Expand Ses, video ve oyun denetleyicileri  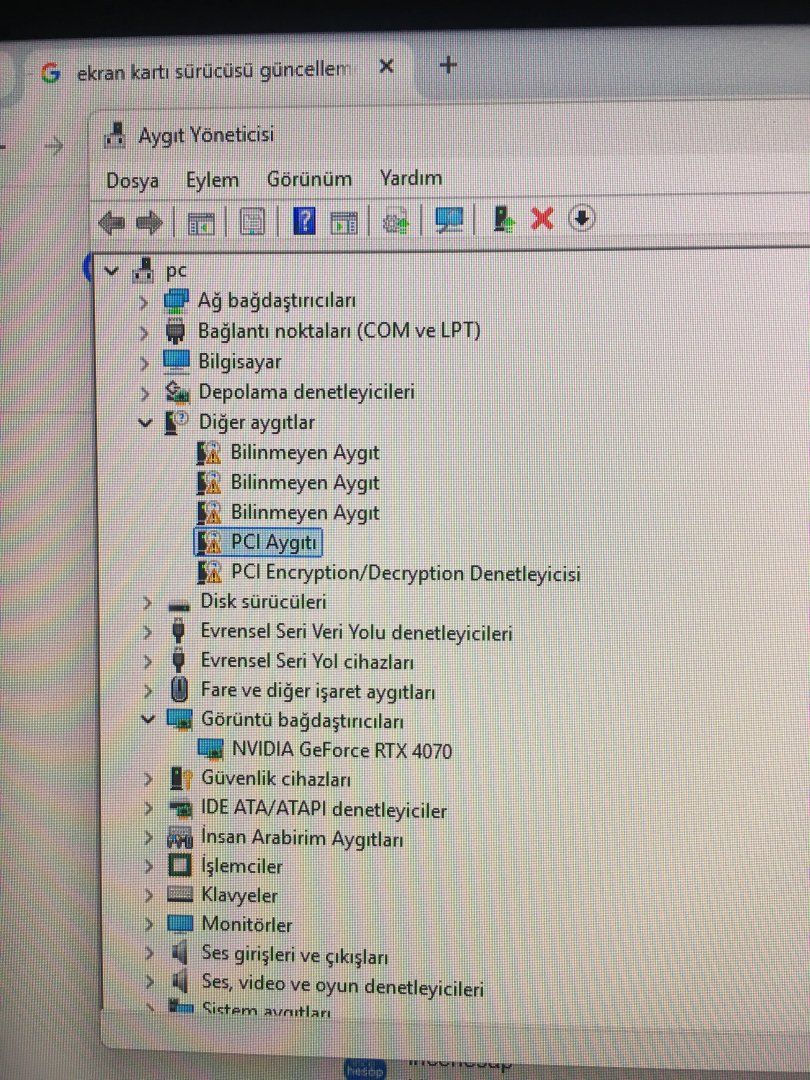(148, 983)
